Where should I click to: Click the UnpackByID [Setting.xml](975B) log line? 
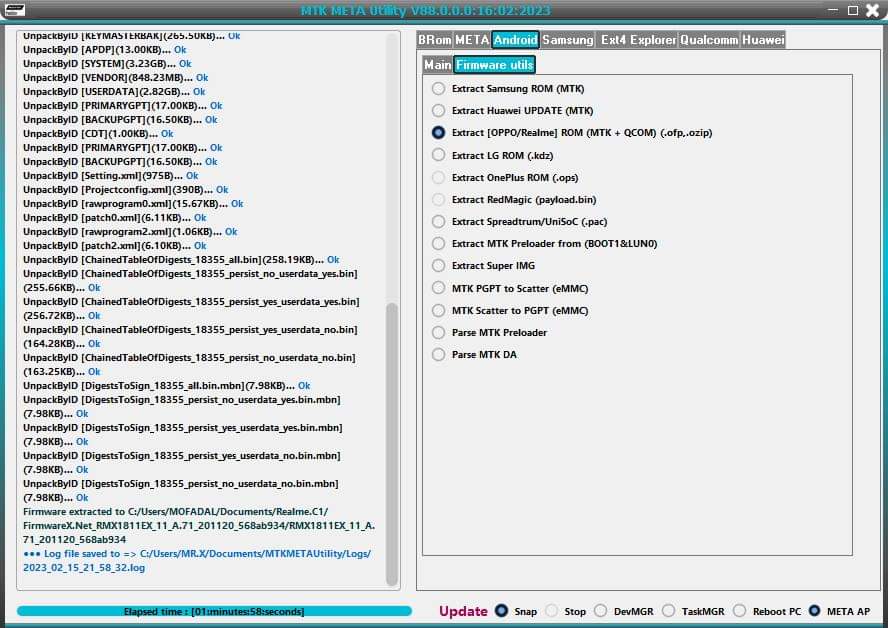coord(110,176)
